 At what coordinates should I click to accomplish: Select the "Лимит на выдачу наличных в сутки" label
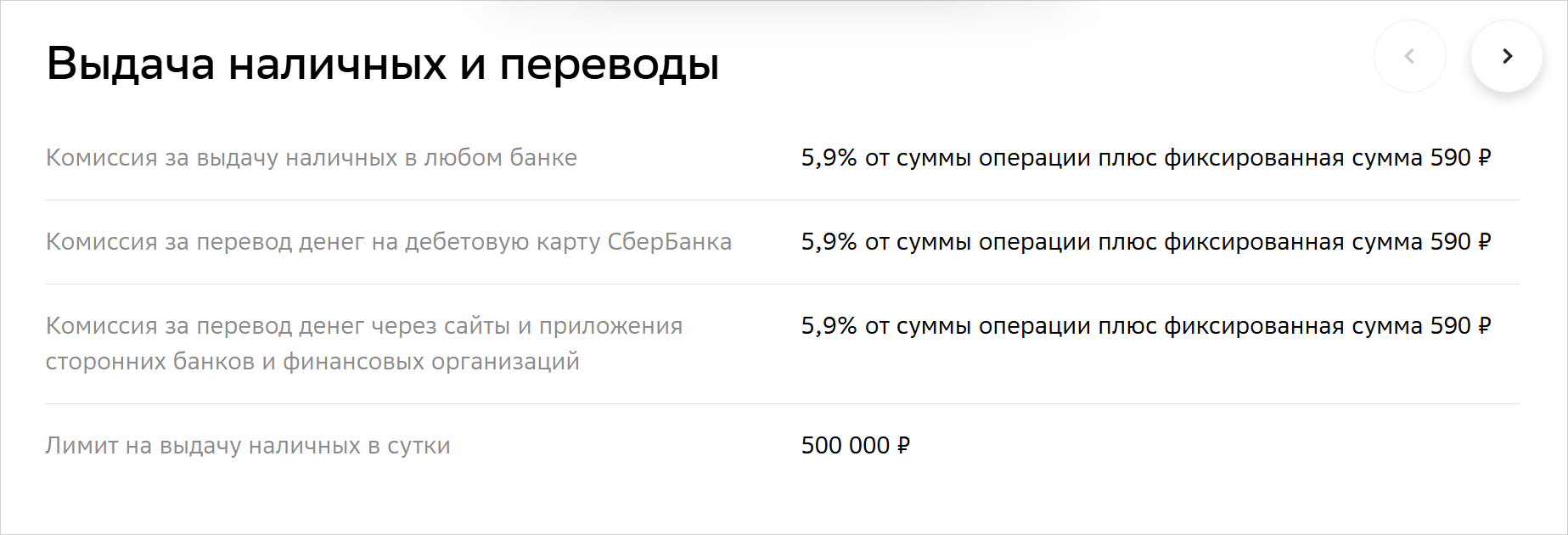tap(247, 446)
